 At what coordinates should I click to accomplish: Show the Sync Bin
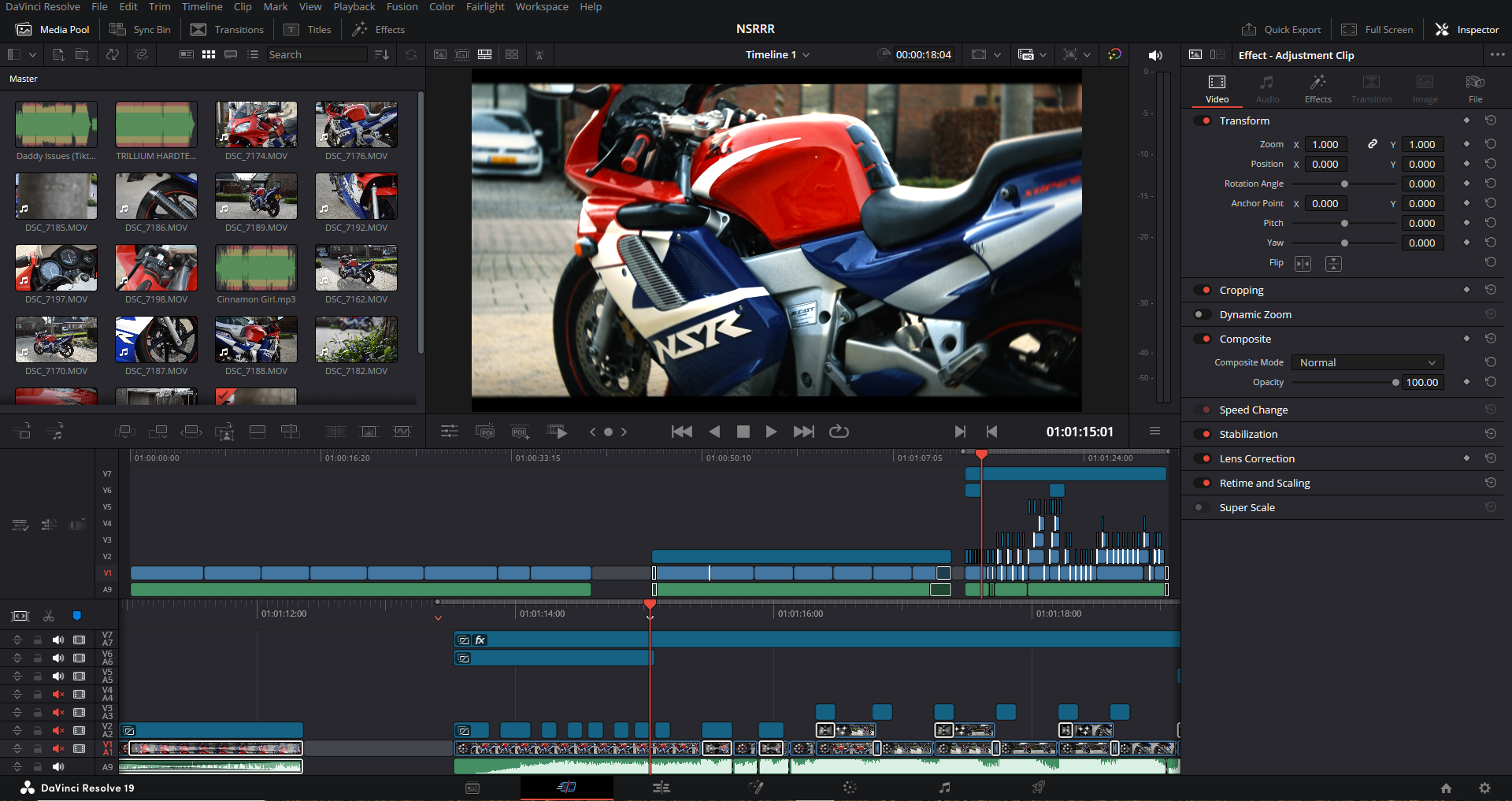pos(140,30)
